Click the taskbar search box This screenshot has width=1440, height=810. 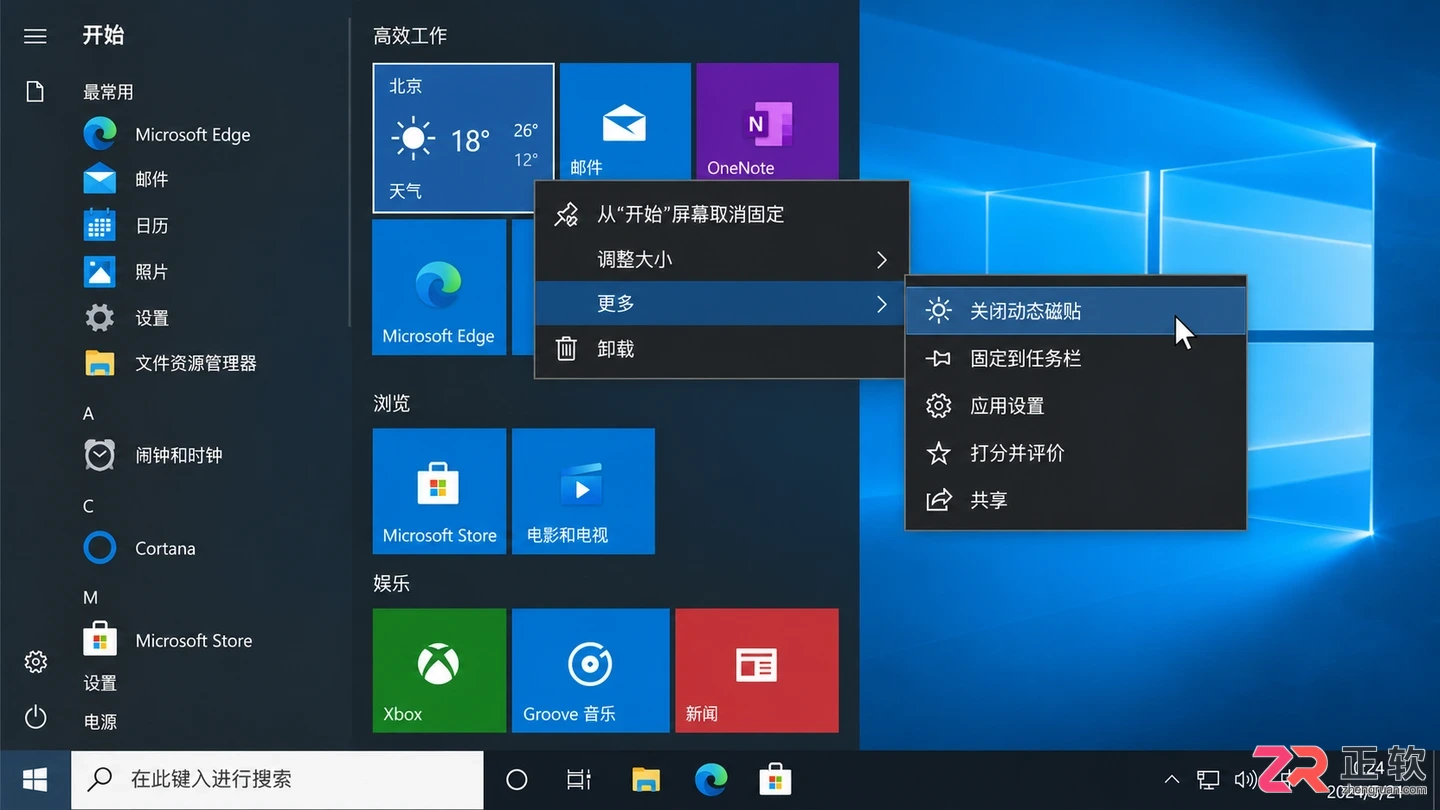(x=278, y=779)
